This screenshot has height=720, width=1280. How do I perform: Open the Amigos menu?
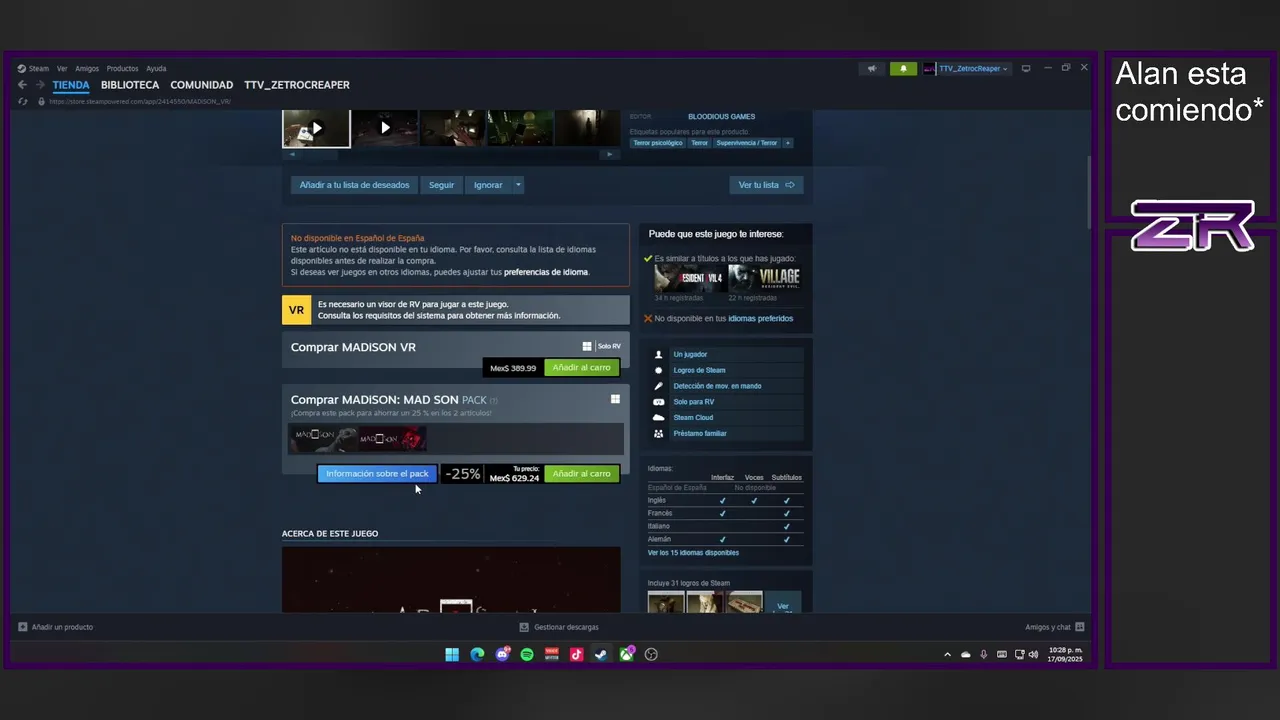pos(87,69)
